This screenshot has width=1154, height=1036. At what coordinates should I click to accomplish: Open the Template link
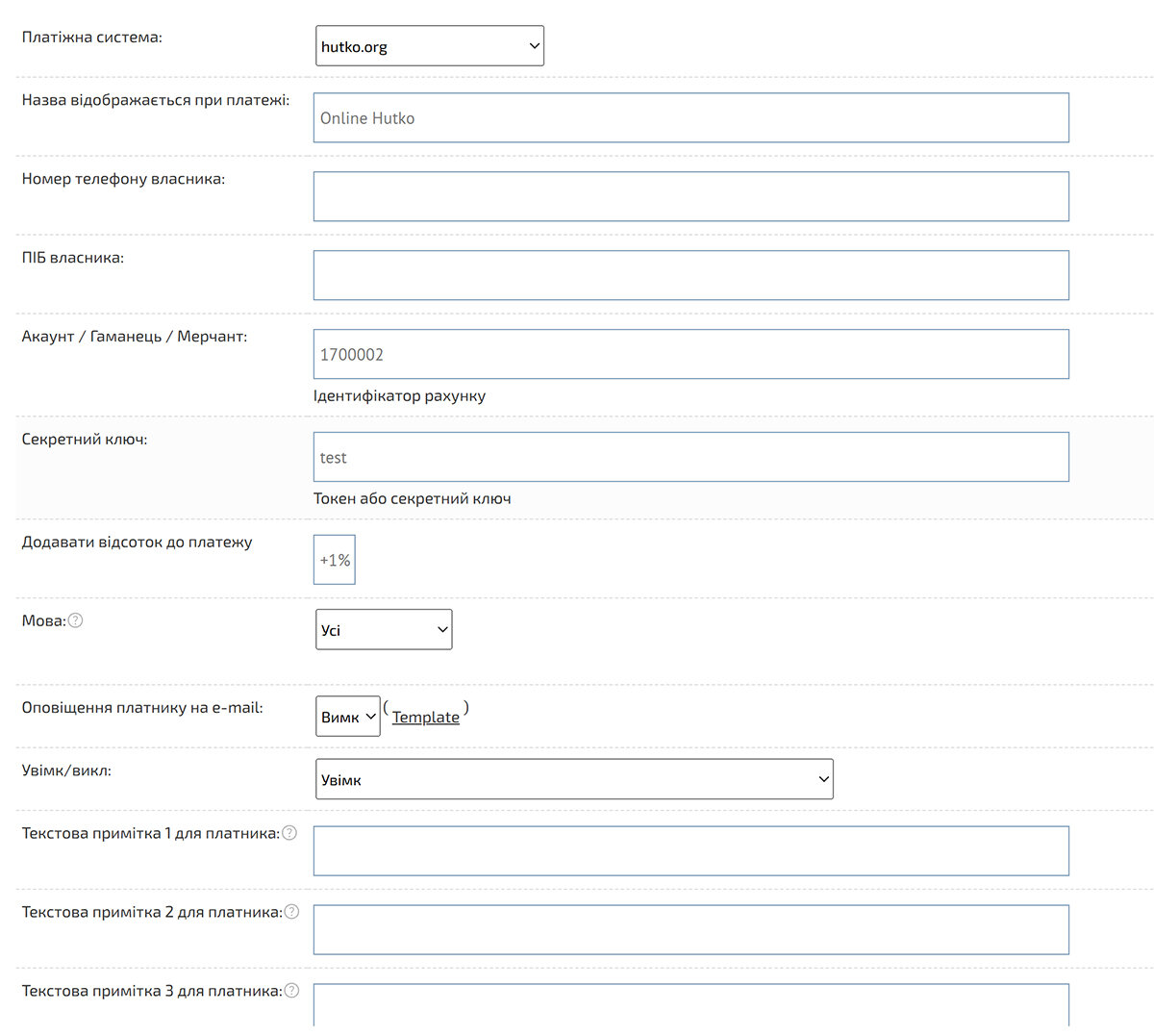pyautogui.click(x=425, y=717)
